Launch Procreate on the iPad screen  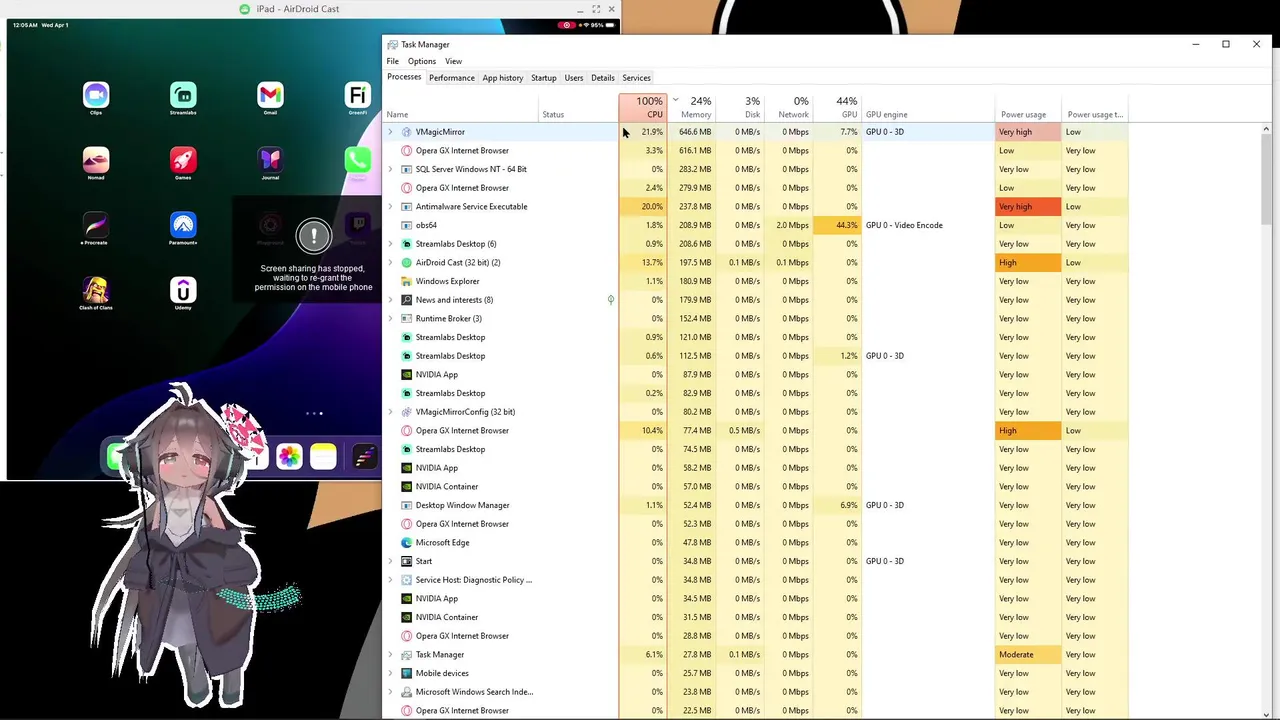coord(96,225)
